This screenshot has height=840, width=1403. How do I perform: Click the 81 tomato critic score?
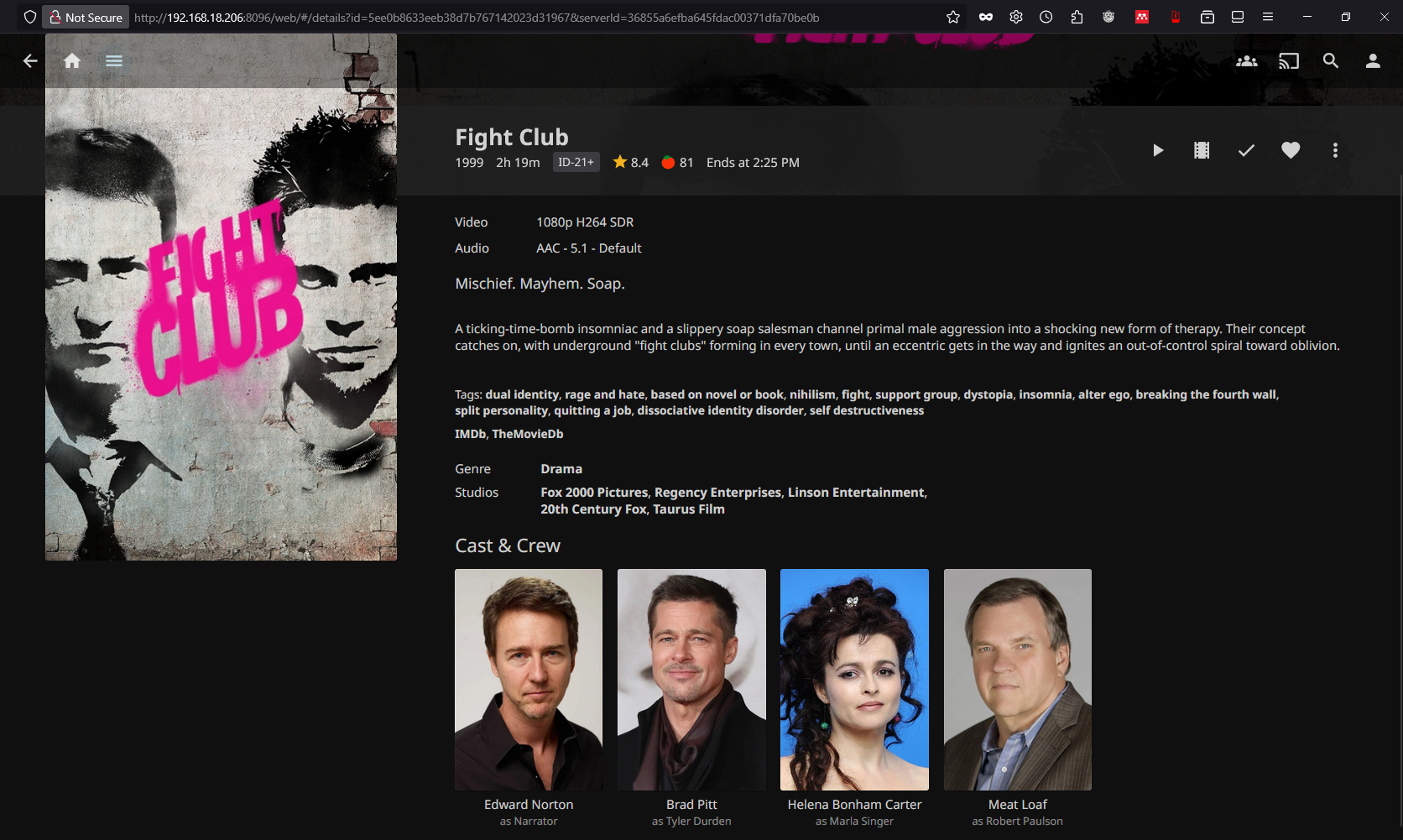677,162
